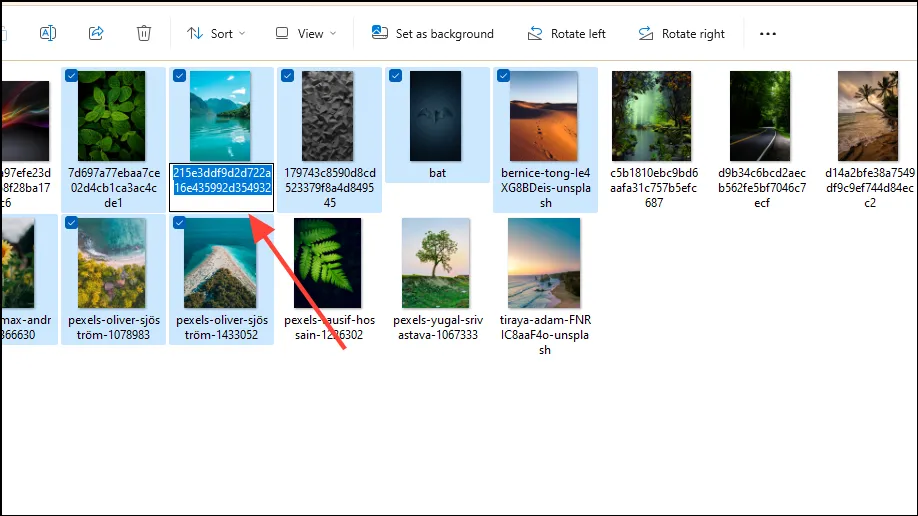Click the file name starting d14a2bfe38a7549
Image resolution: width=918 pixels, height=516 pixels.
tap(870, 188)
